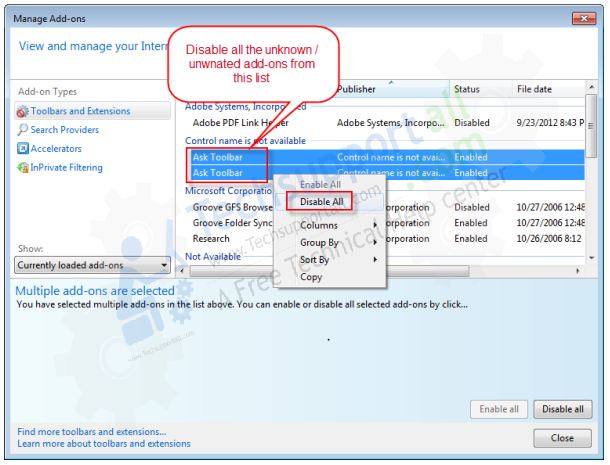Click the vertical scrollbar down arrow

tap(591, 258)
